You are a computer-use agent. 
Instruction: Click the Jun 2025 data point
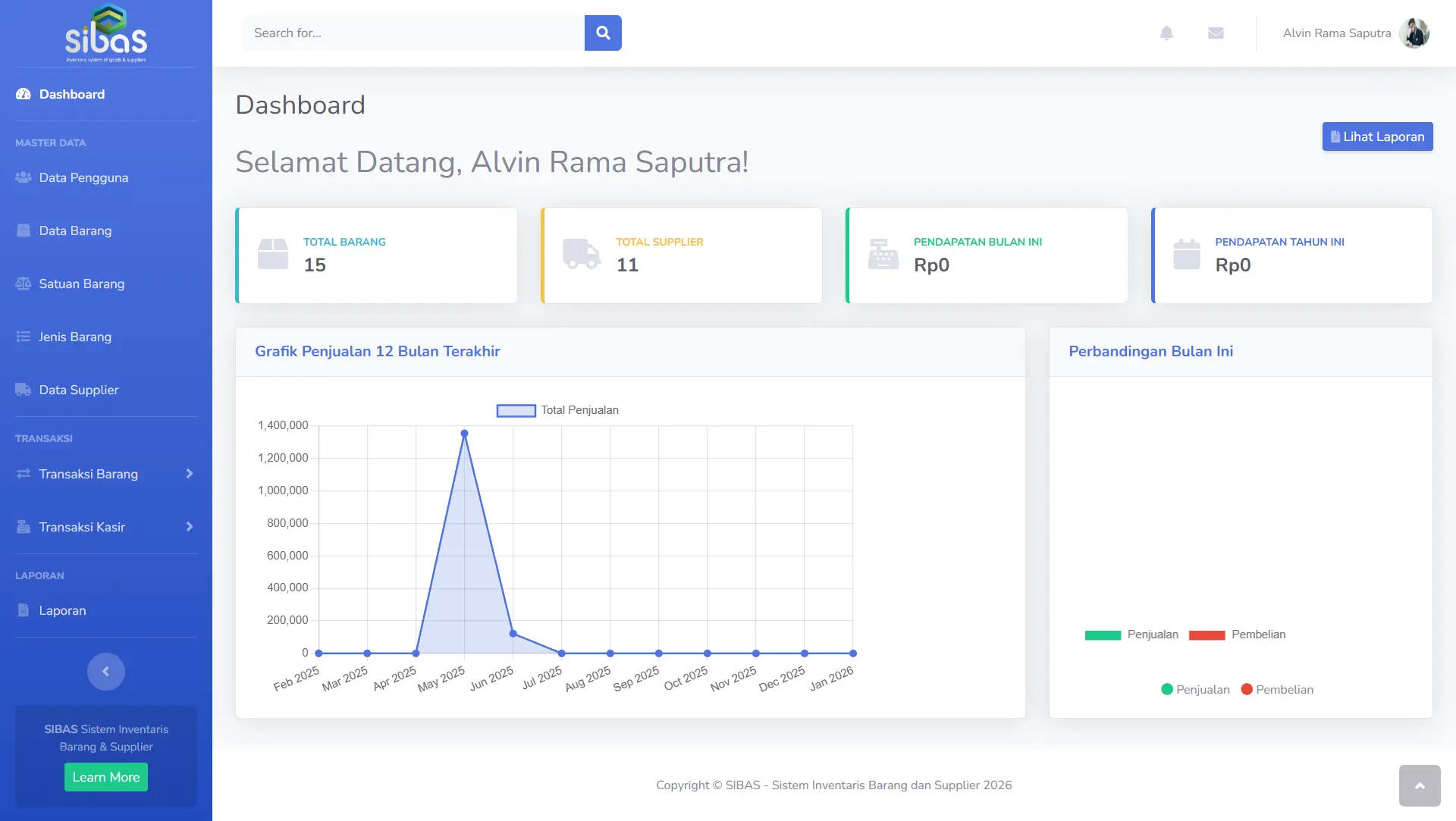[x=513, y=633]
